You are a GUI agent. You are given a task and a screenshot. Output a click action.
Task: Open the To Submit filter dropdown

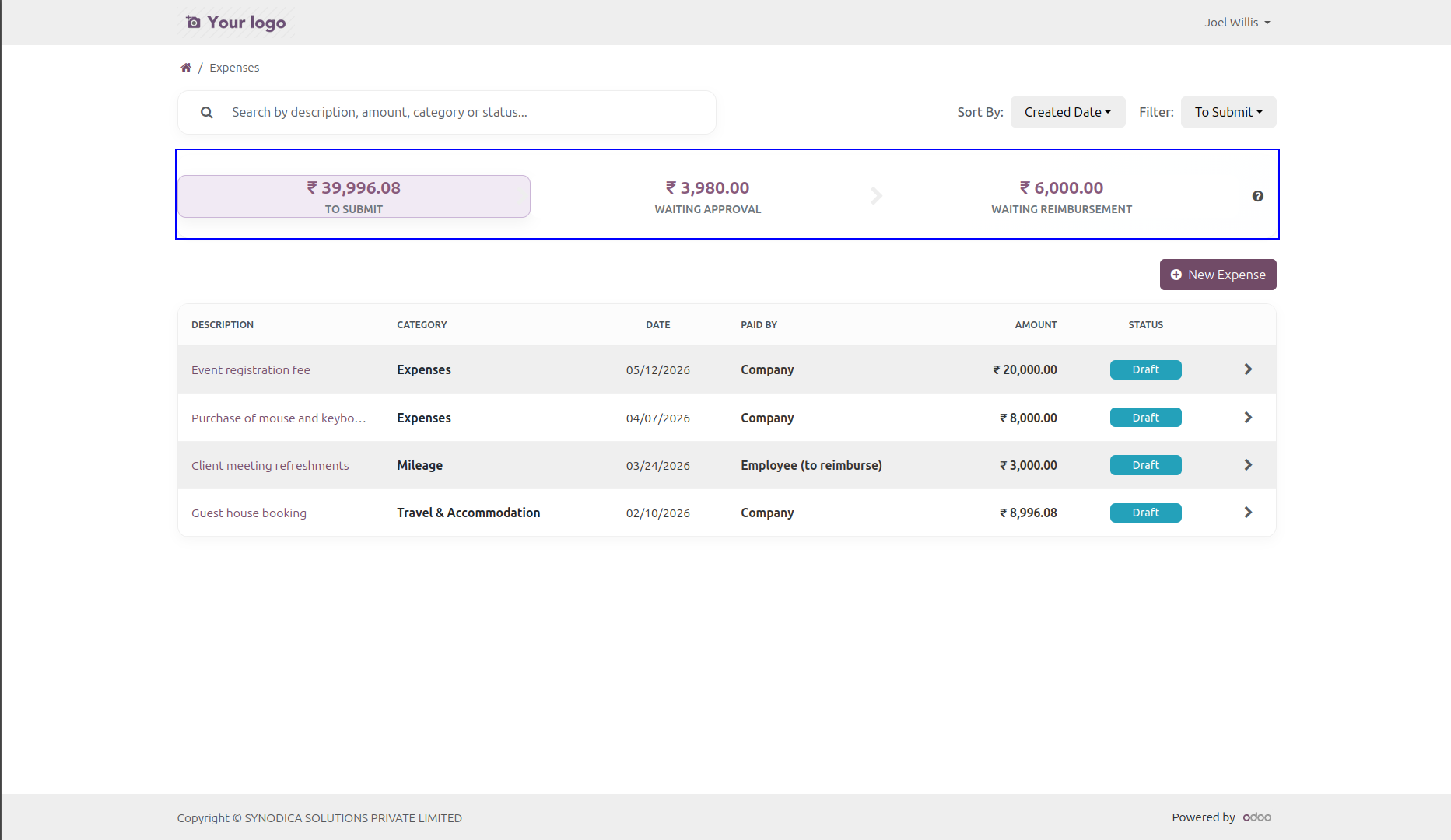click(x=1228, y=112)
